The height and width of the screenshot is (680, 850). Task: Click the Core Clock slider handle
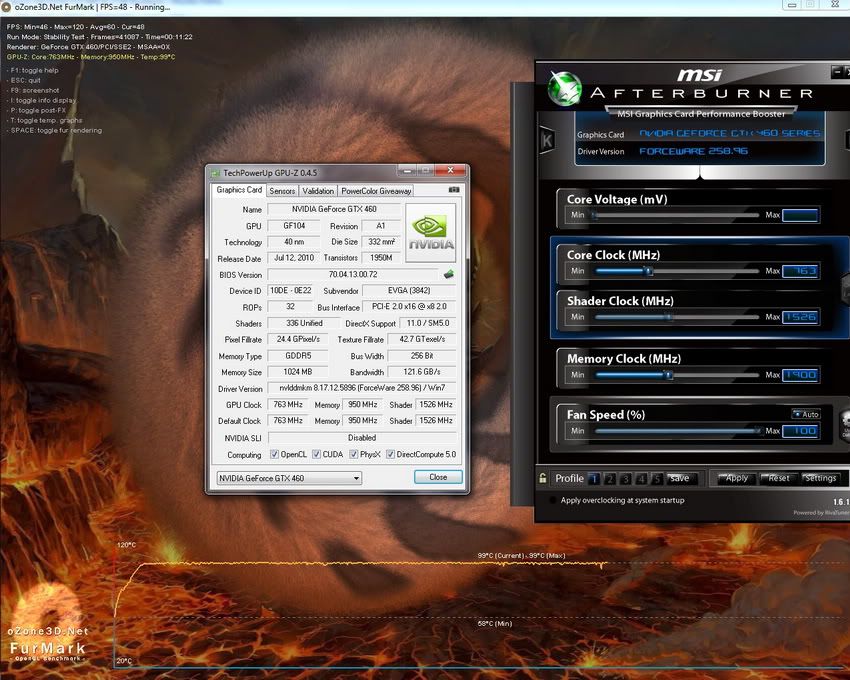[x=648, y=271]
